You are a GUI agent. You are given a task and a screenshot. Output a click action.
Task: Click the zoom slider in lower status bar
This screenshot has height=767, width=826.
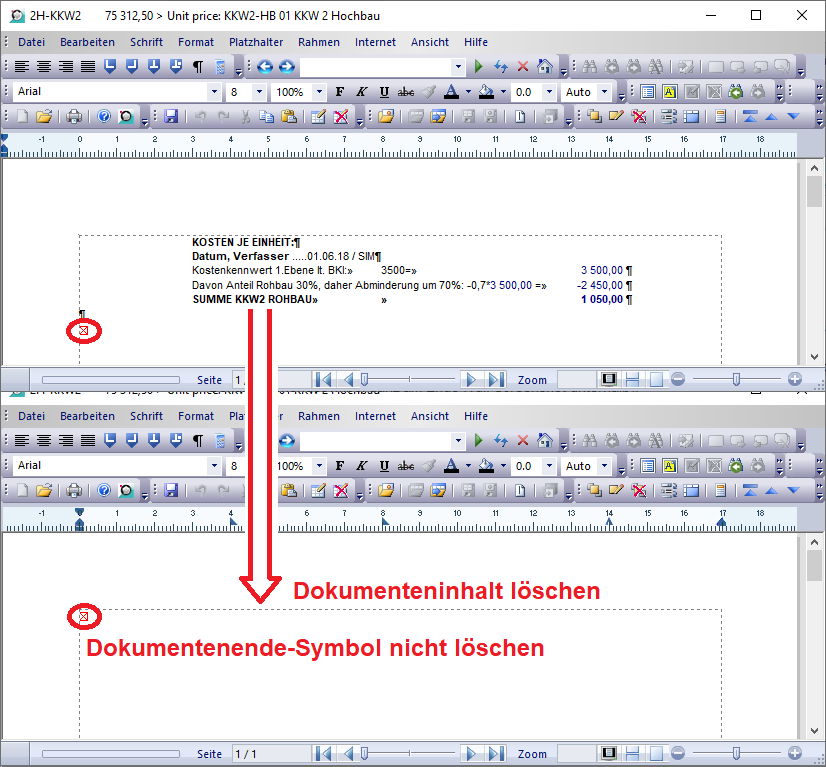click(736, 754)
